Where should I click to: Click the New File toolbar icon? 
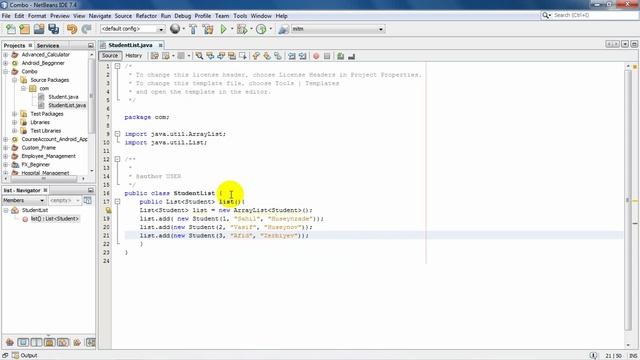pyautogui.click(x=11, y=29)
